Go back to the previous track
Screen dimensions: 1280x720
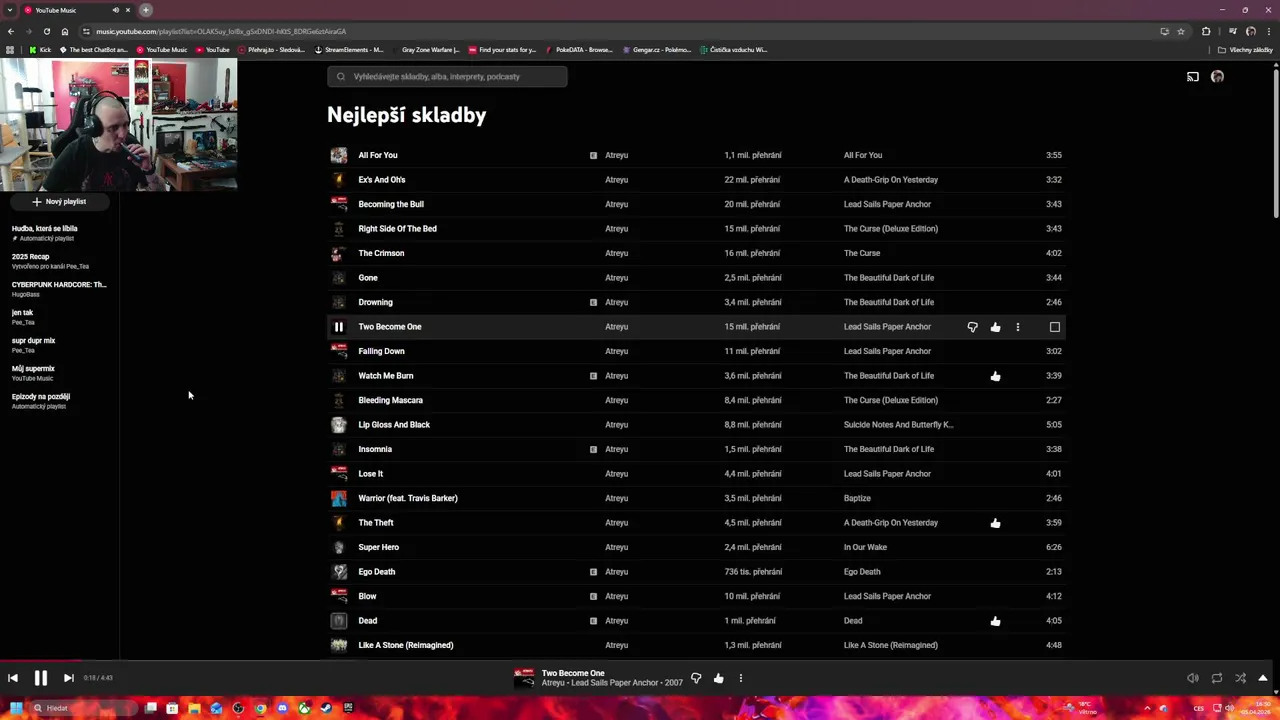(x=13, y=678)
